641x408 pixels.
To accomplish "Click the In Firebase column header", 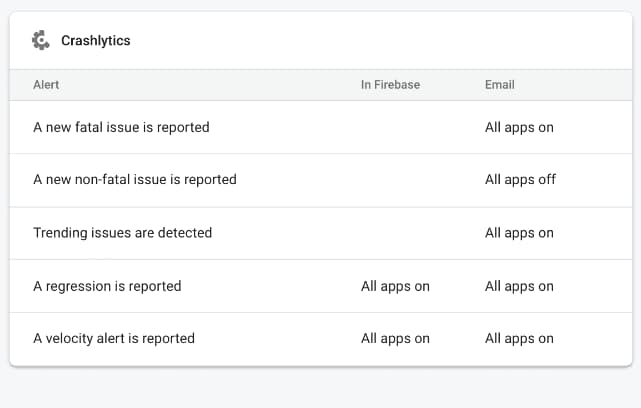I will click(390, 85).
